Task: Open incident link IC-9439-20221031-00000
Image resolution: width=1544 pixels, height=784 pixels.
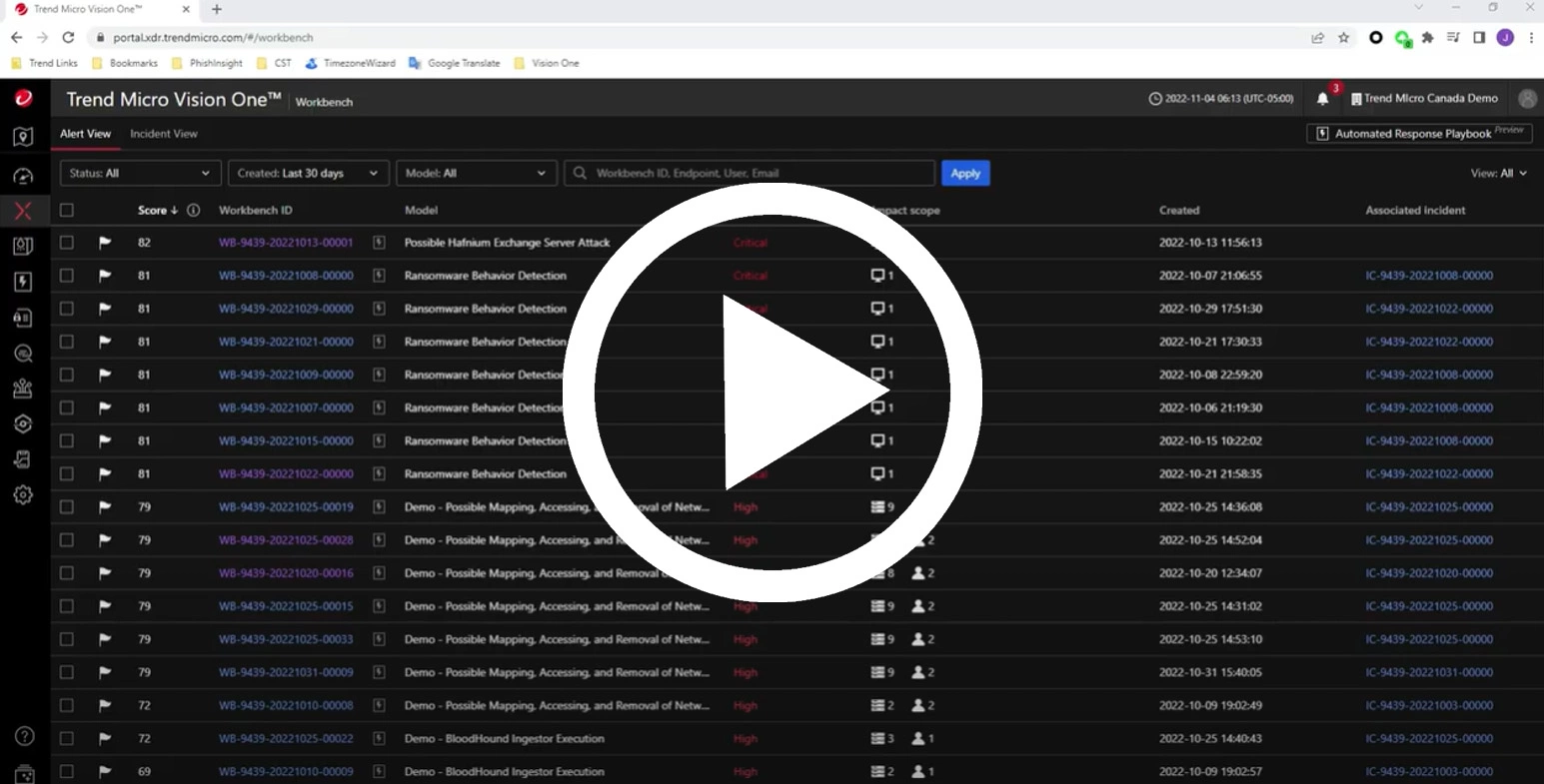Action: coord(1428,673)
